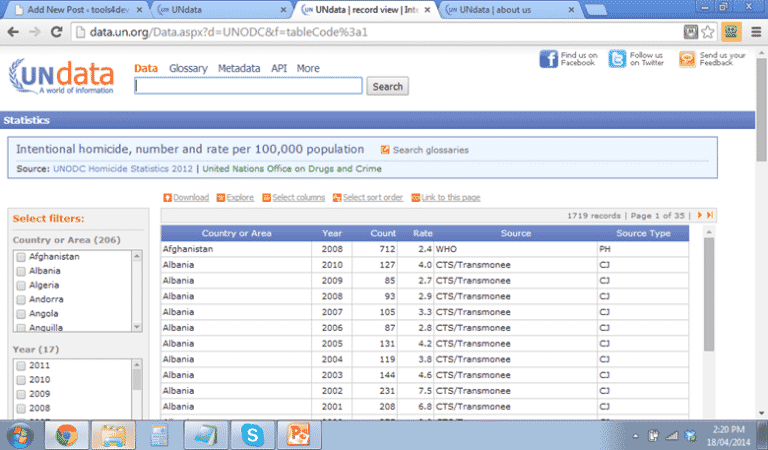Open the More menu in the navigation
This screenshot has height=450, width=768.
point(308,69)
